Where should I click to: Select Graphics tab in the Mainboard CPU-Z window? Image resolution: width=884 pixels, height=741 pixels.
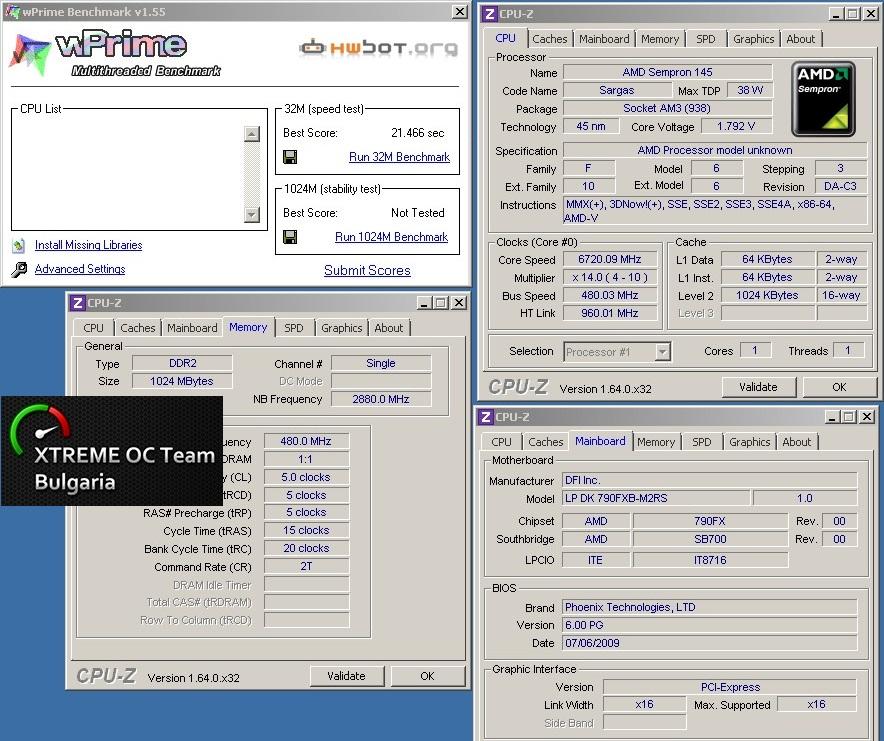click(x=749, y=442)
